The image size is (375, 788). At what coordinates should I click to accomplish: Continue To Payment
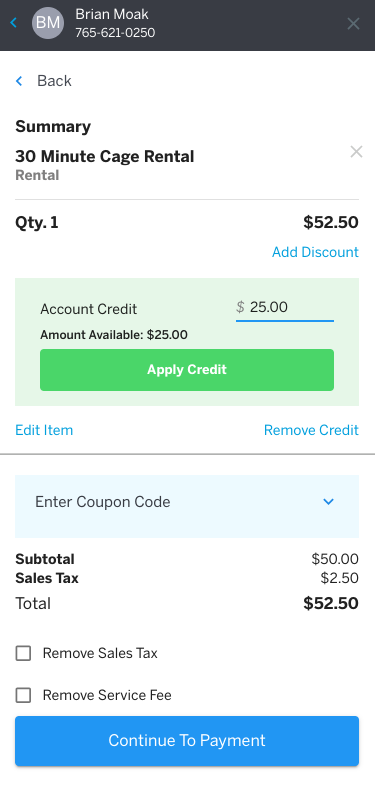tap(187, 741)
